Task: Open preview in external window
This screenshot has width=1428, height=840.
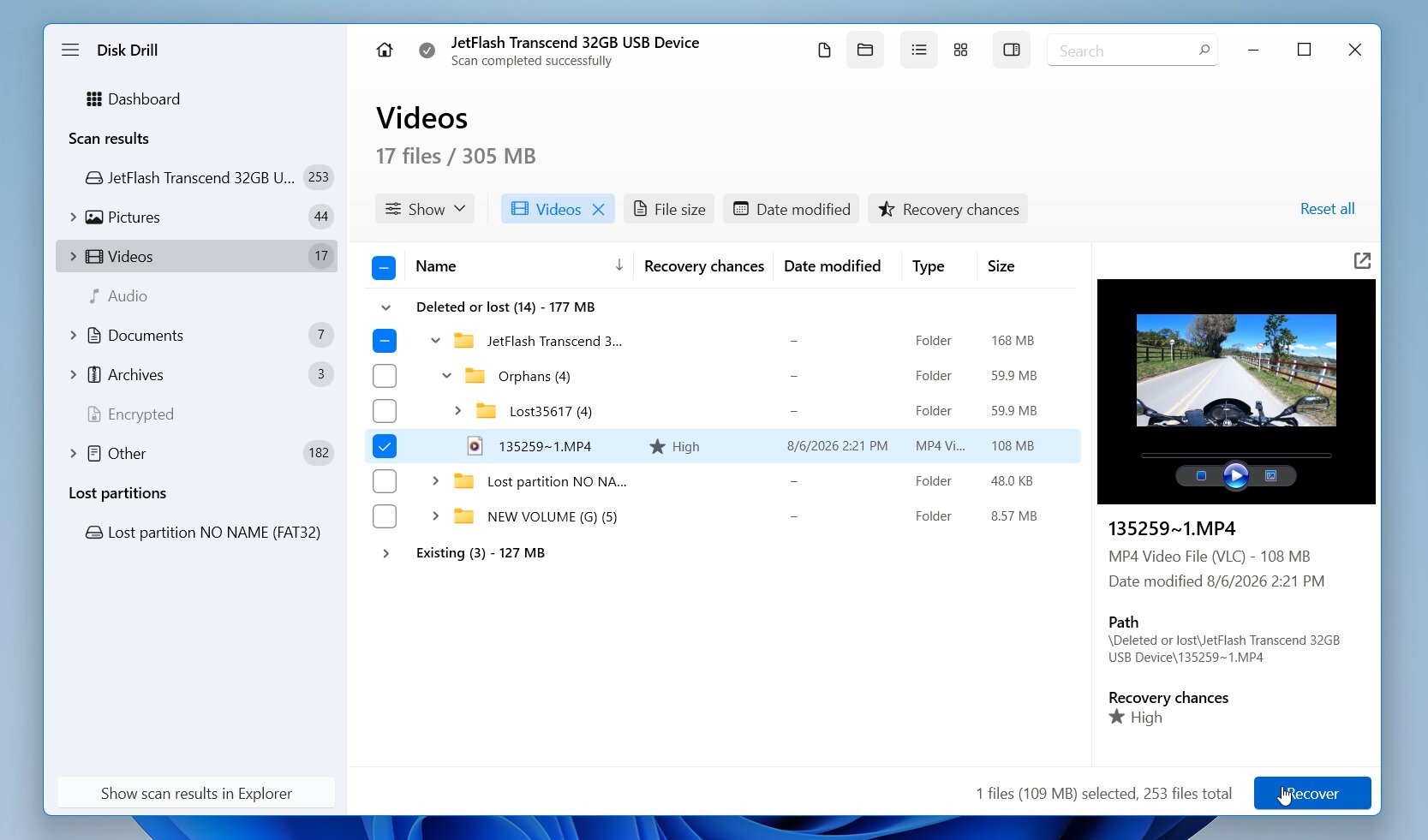Action: pyautogui.click(x=1362, y=260)
